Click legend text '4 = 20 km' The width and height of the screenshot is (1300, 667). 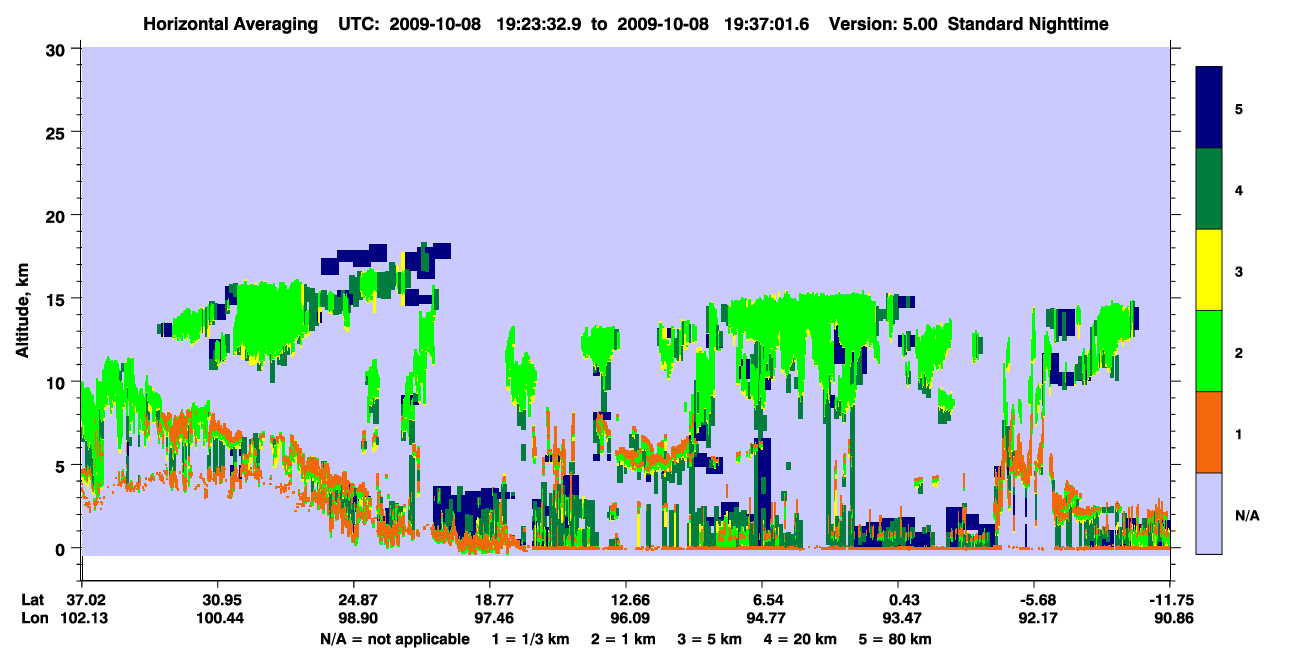(x=800, y=639)
